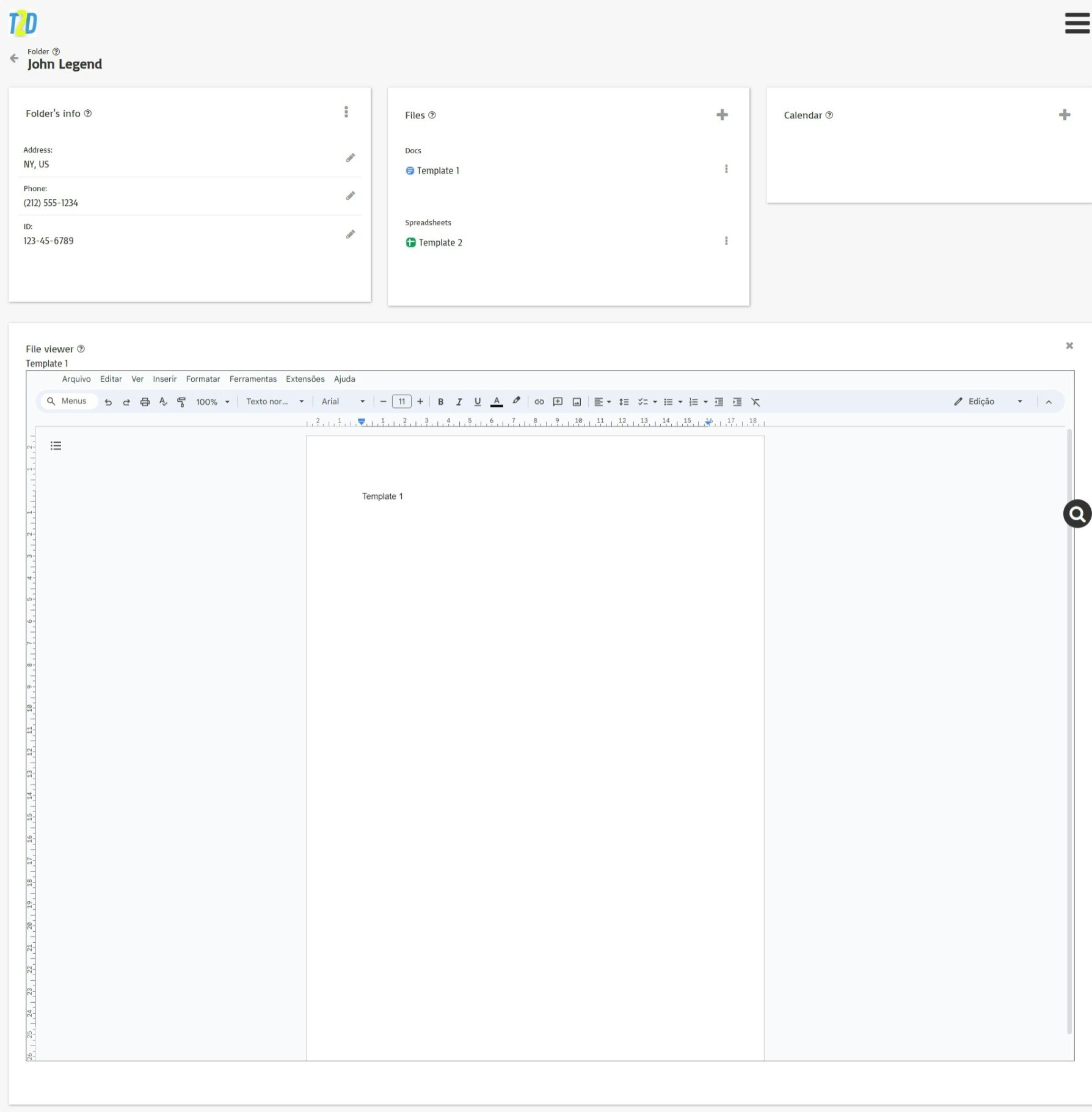The width and height of the screenshot is (1092, 1112).
Task: Show the document outline
Action: pyautogui.click(x=56, y=446)
